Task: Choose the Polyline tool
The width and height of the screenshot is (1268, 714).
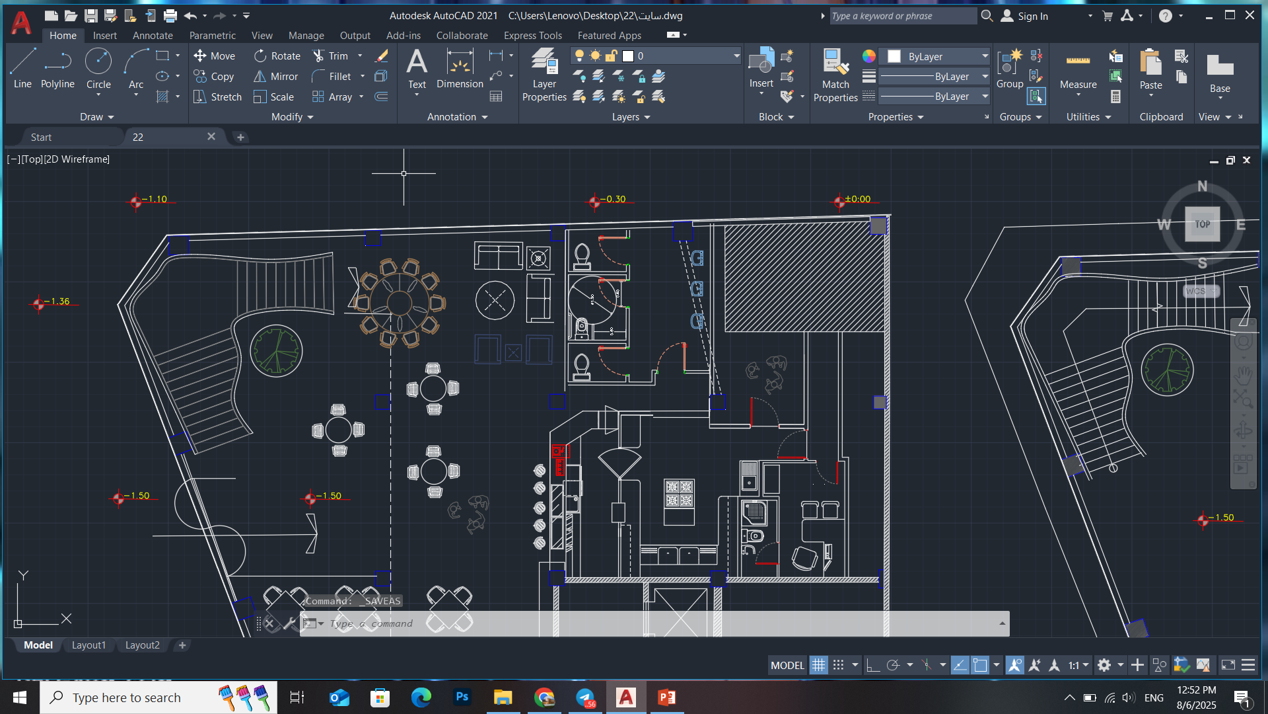Action: tap(58, 68)
